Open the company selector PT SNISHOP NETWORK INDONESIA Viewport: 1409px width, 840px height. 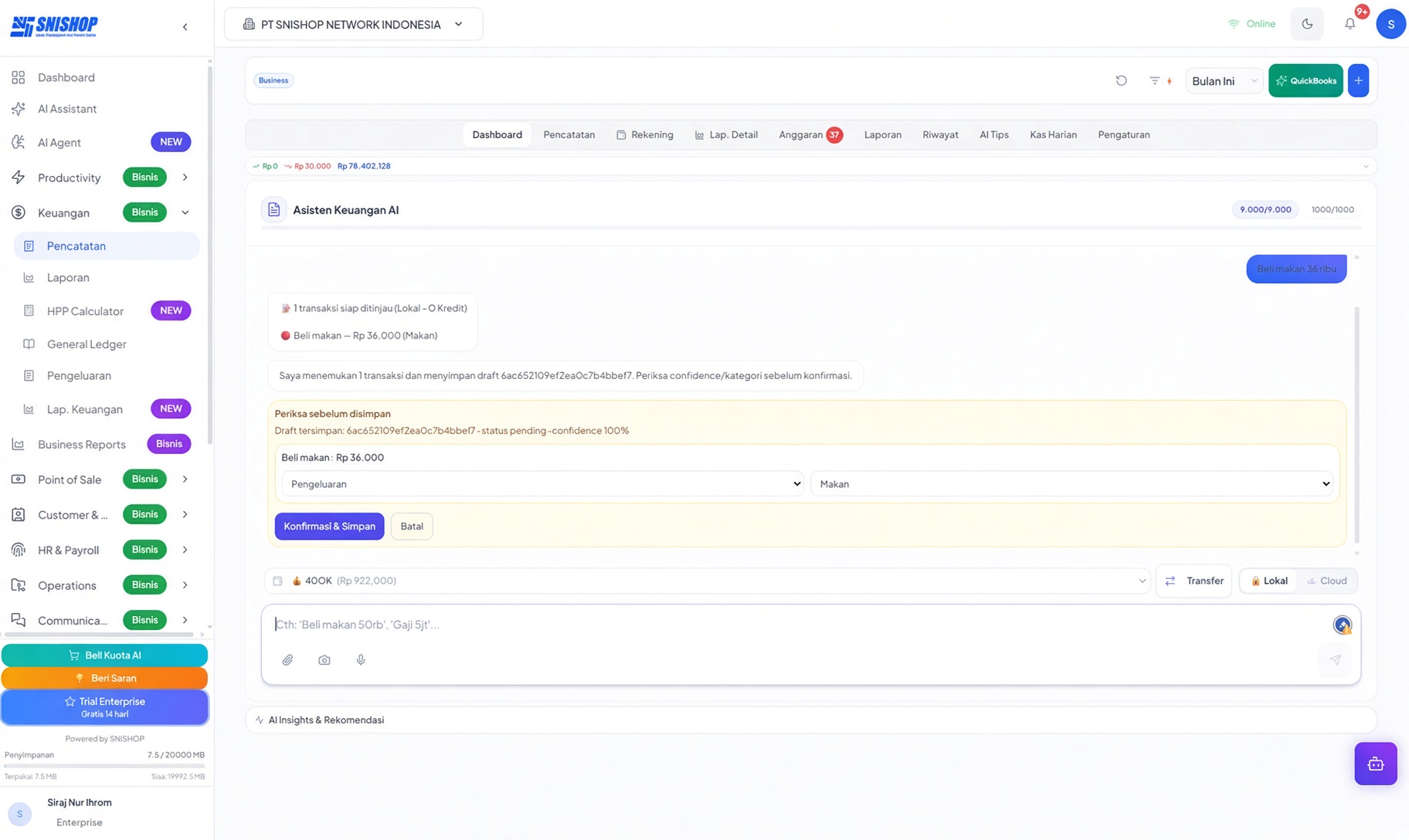click(353, 24)
